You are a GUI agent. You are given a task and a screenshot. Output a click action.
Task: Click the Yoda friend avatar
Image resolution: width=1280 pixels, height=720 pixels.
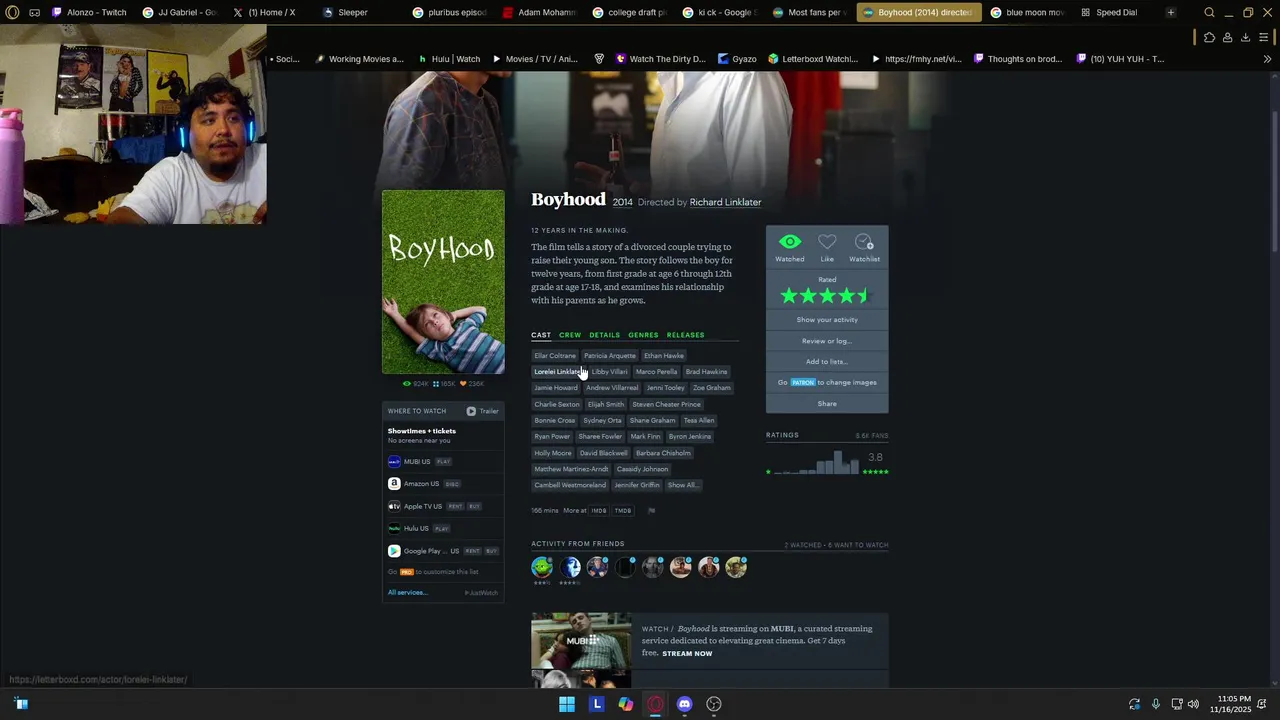pyautogui.click(x=542, y=568)
